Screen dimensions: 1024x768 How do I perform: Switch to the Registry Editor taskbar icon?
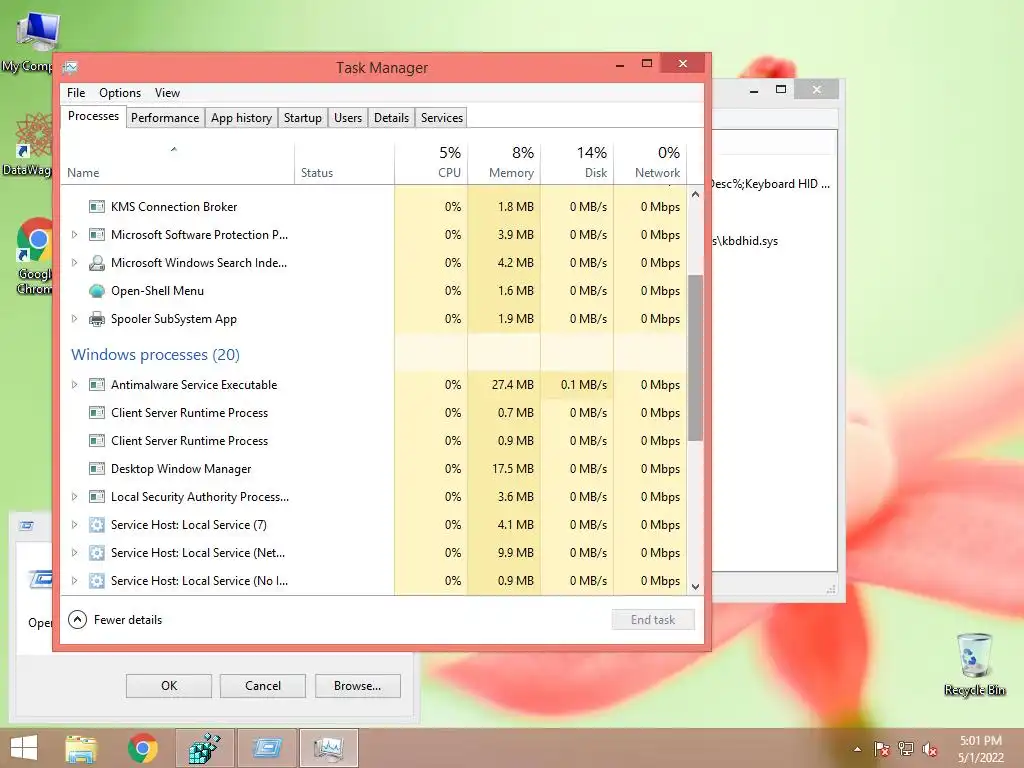tap(204, 748)
